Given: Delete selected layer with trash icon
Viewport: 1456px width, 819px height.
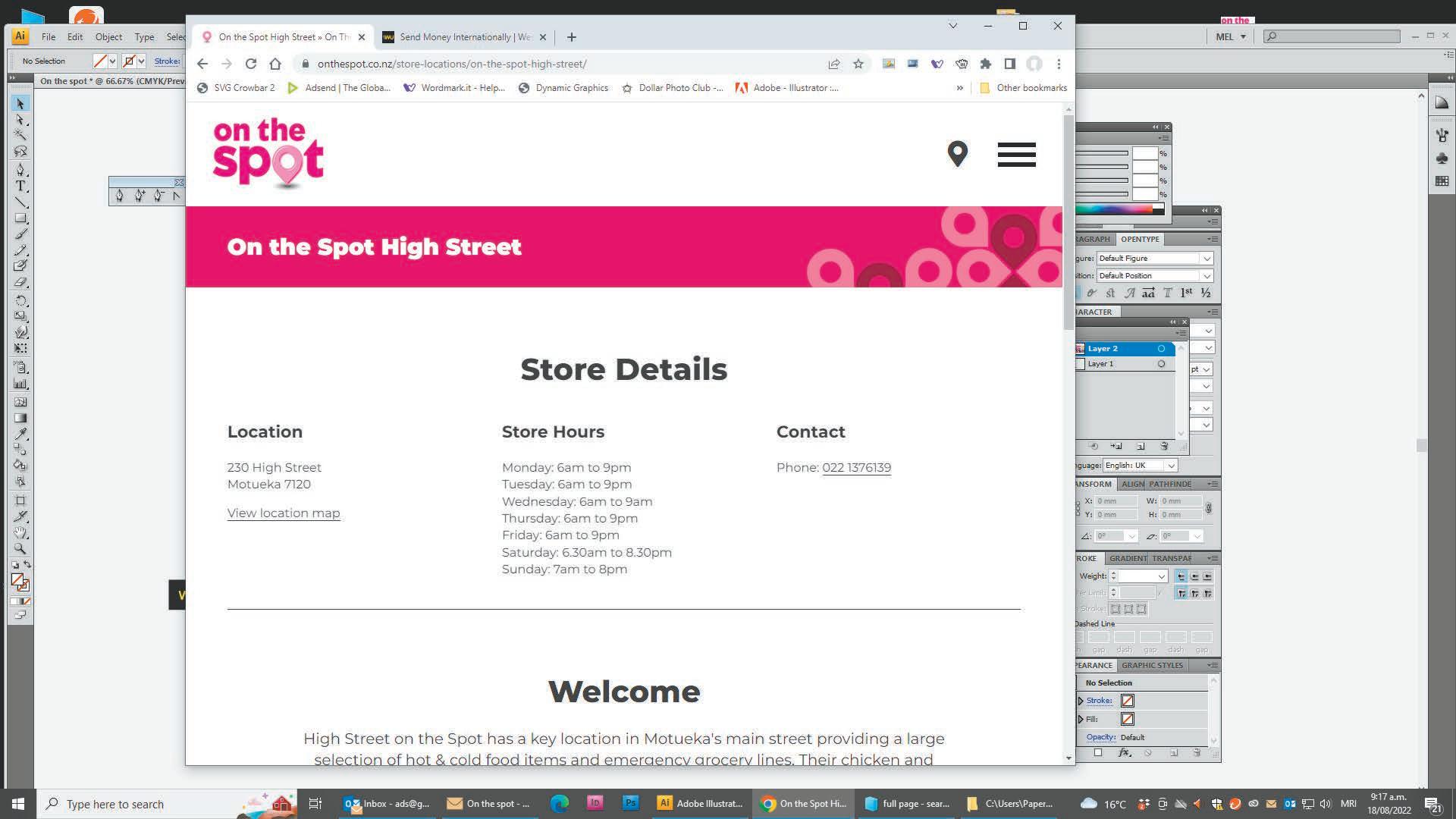Looking at the screenshot, I should click(1164, 447).
